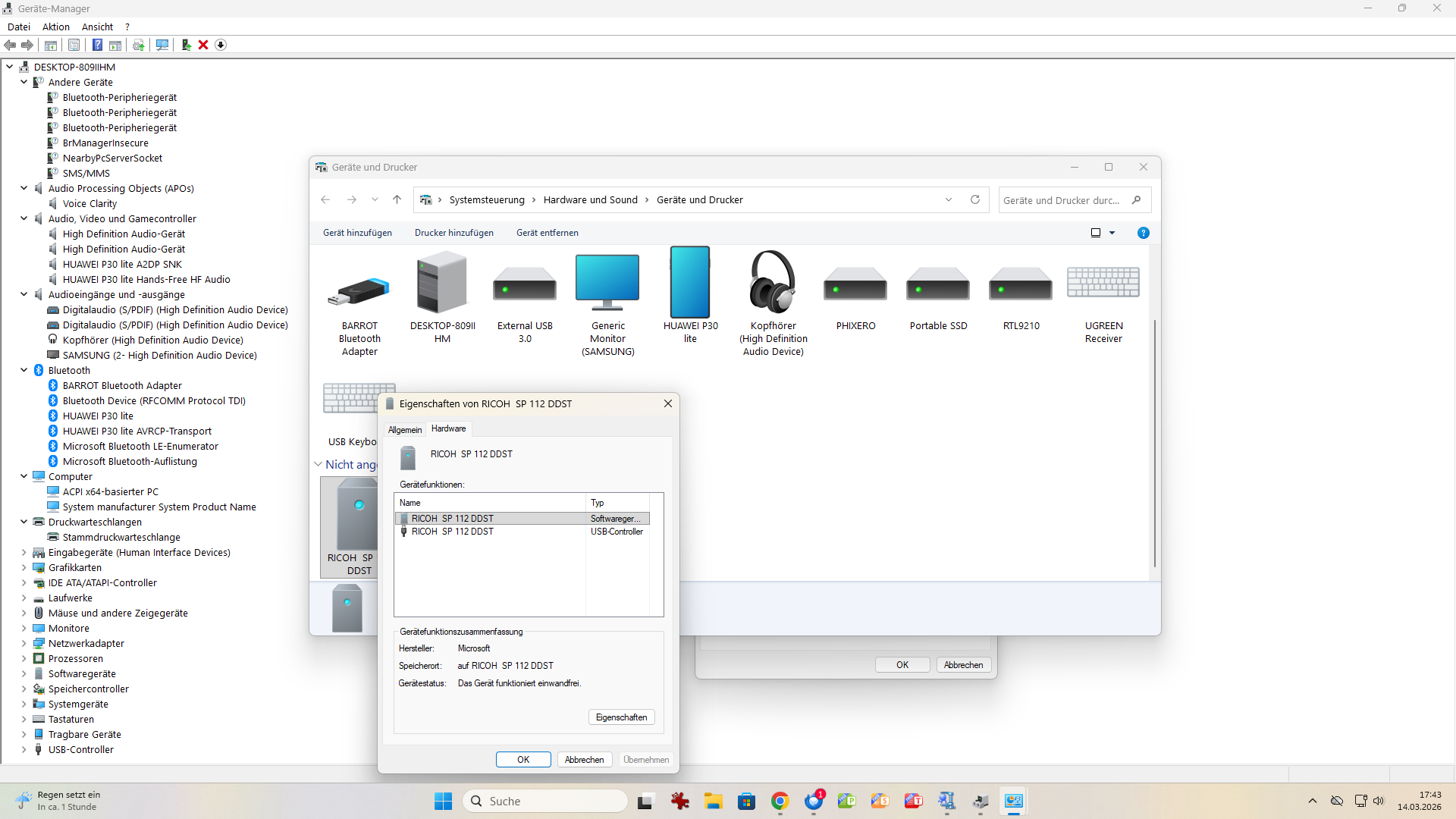Open the blue help icon in Geräte-Manager toolbar
The width and height of the screenshot is (1456, 819).
(97, 45)
